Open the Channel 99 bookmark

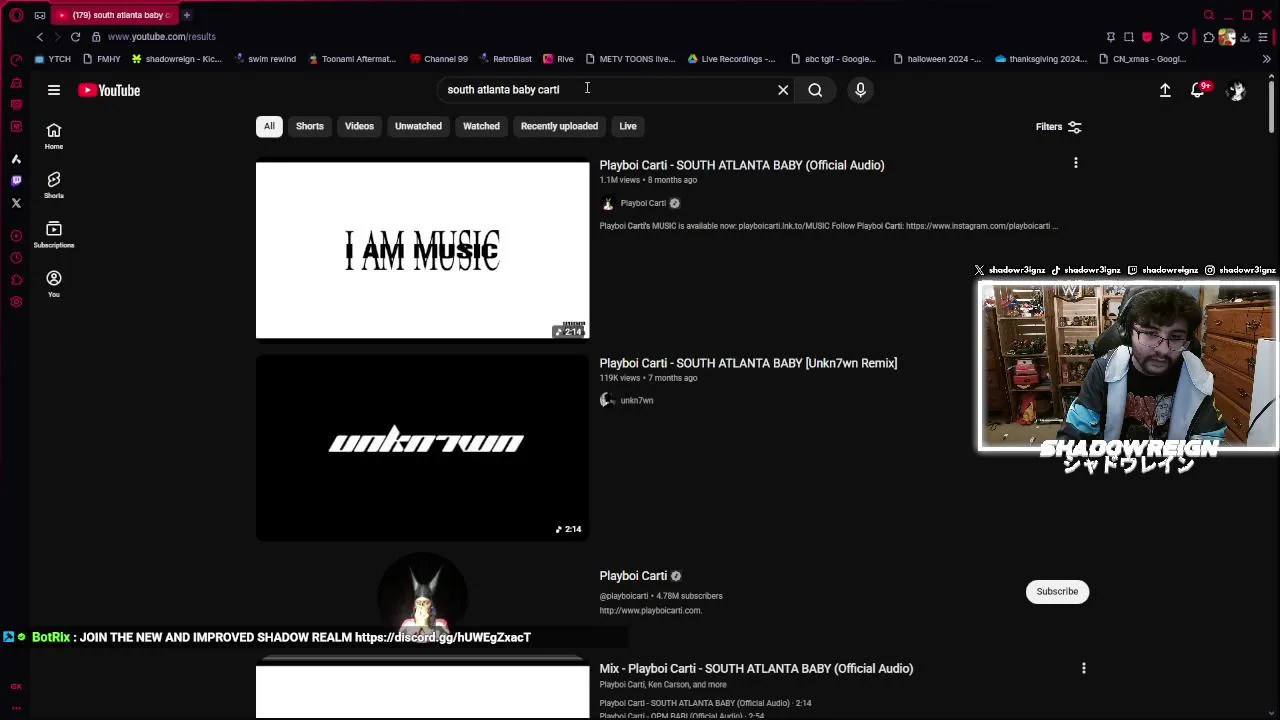point(438,59)
